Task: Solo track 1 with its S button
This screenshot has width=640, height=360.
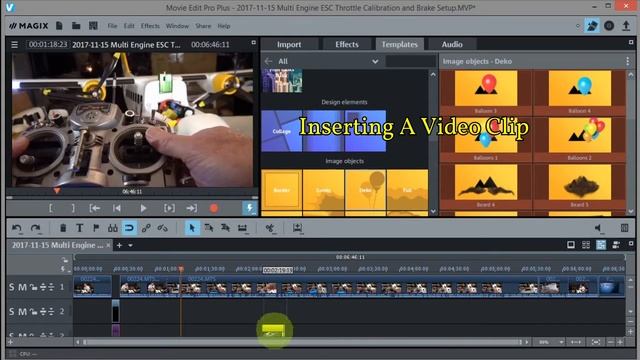Action: click(11, 287)
